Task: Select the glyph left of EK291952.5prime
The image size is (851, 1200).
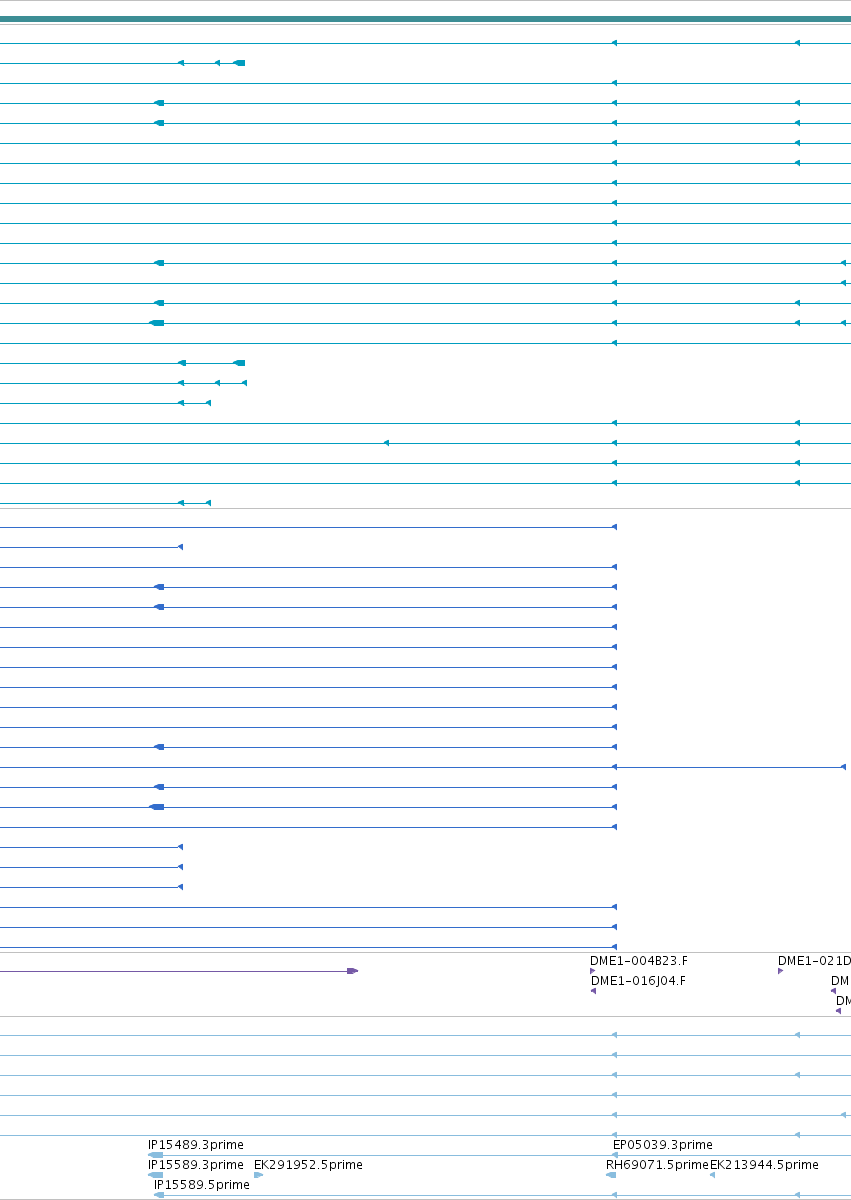Action: point(258,1175)
